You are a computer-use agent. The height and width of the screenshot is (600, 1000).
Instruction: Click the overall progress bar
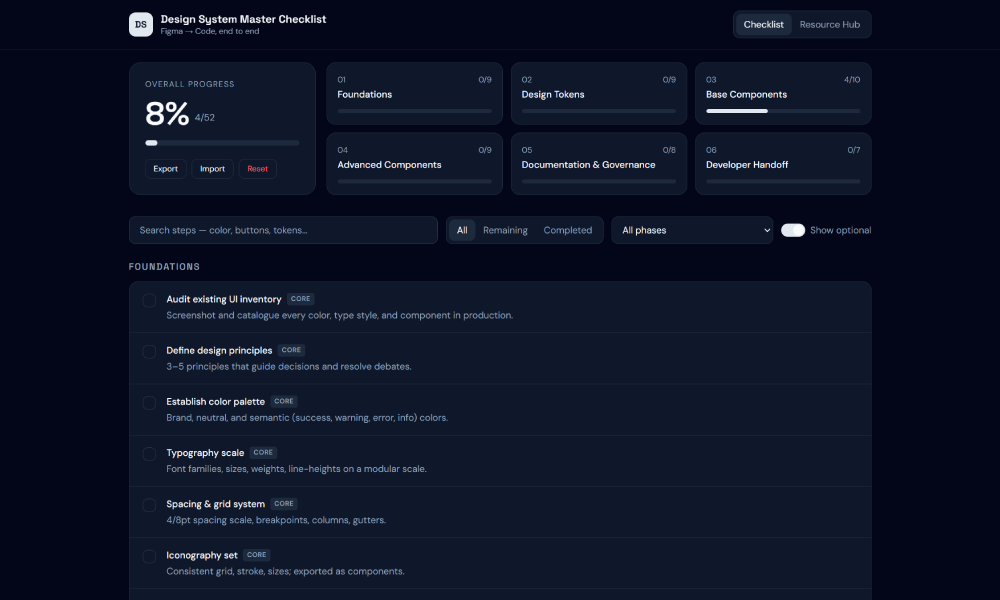[x=222, y=143]
